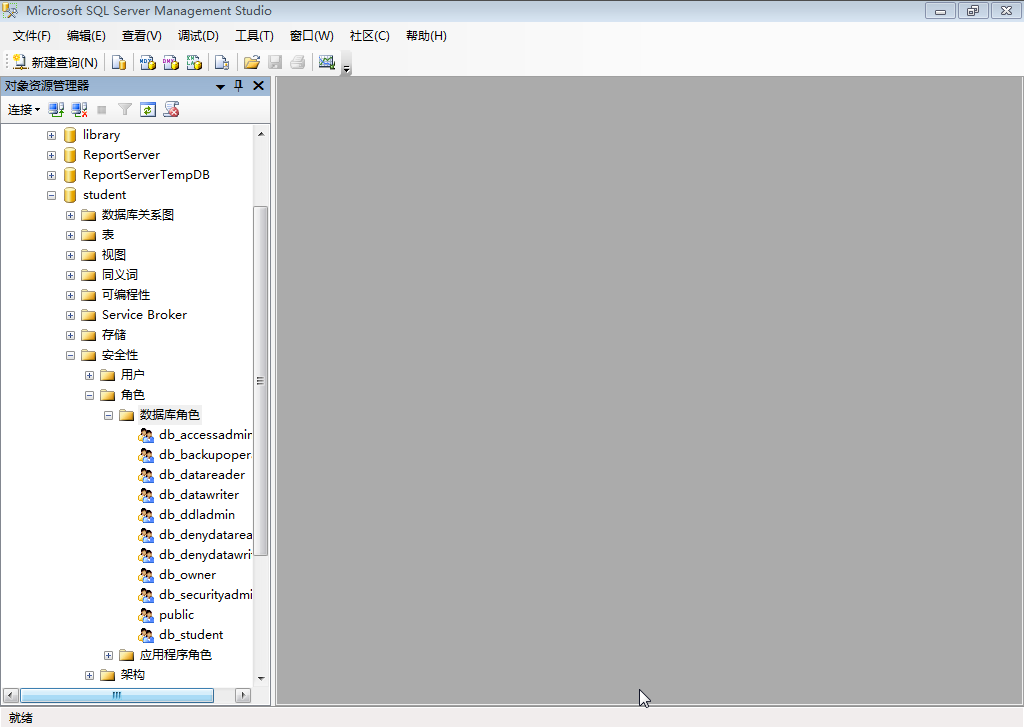Collapse the 角色 (Roles) folder
Screen dimensions: 1024x728
(89, 396)
